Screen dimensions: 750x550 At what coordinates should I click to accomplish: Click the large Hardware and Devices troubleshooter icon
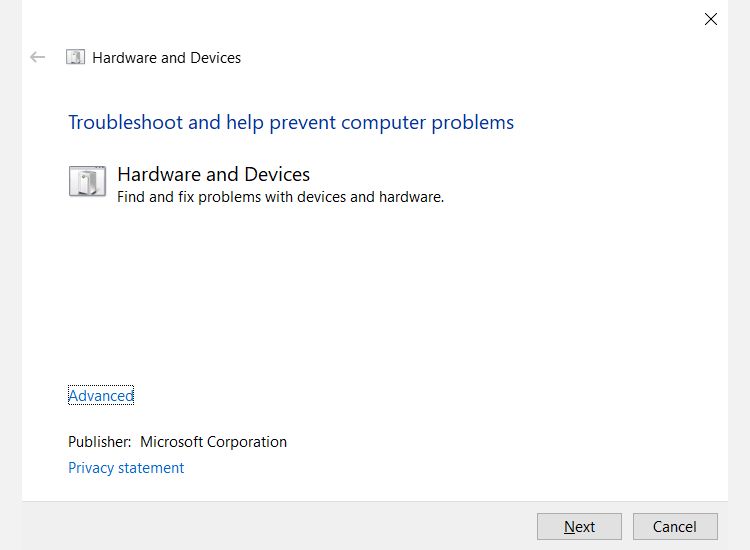coord(87,181)
